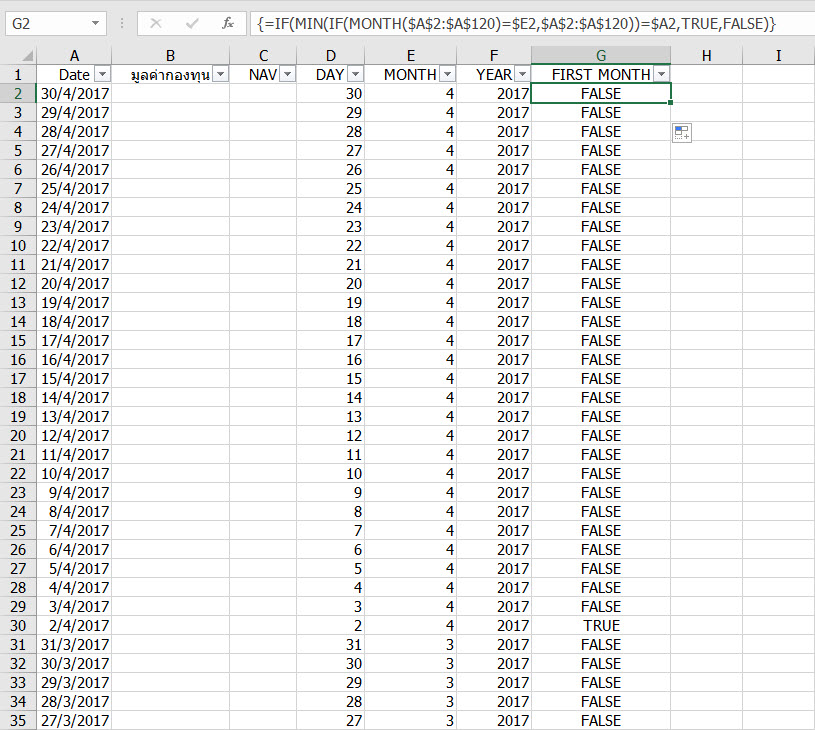Select column G header
Viewport: 815px width, 730px height.
pyautogui.click(x=601, y=55)
